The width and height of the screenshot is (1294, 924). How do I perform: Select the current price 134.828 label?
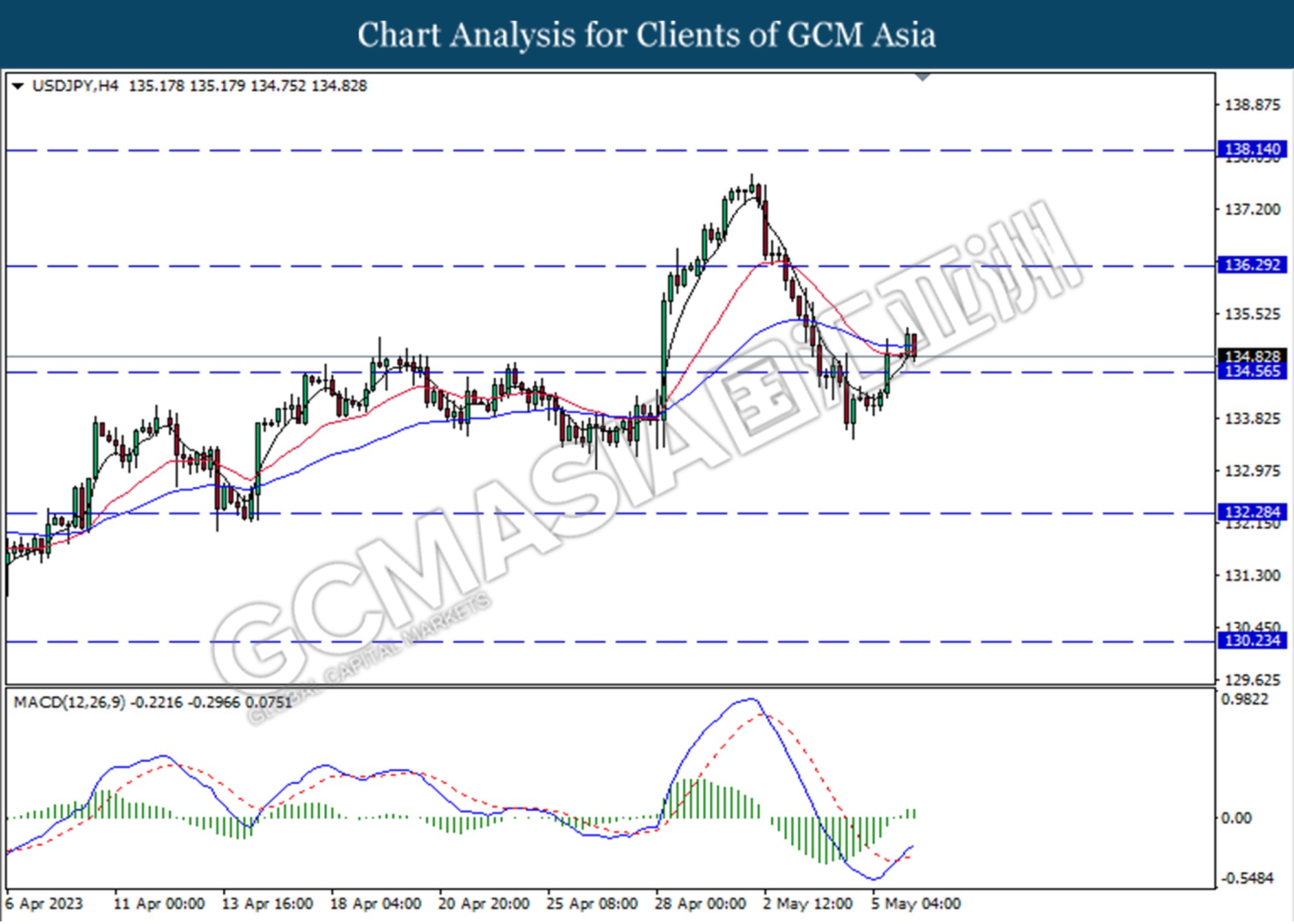[x=1252, y=356]
